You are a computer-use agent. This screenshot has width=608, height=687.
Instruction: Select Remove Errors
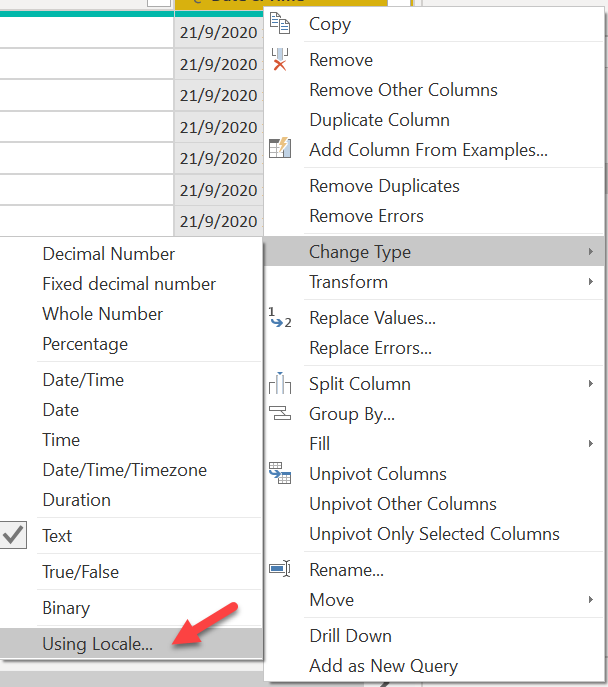point(366,216)
